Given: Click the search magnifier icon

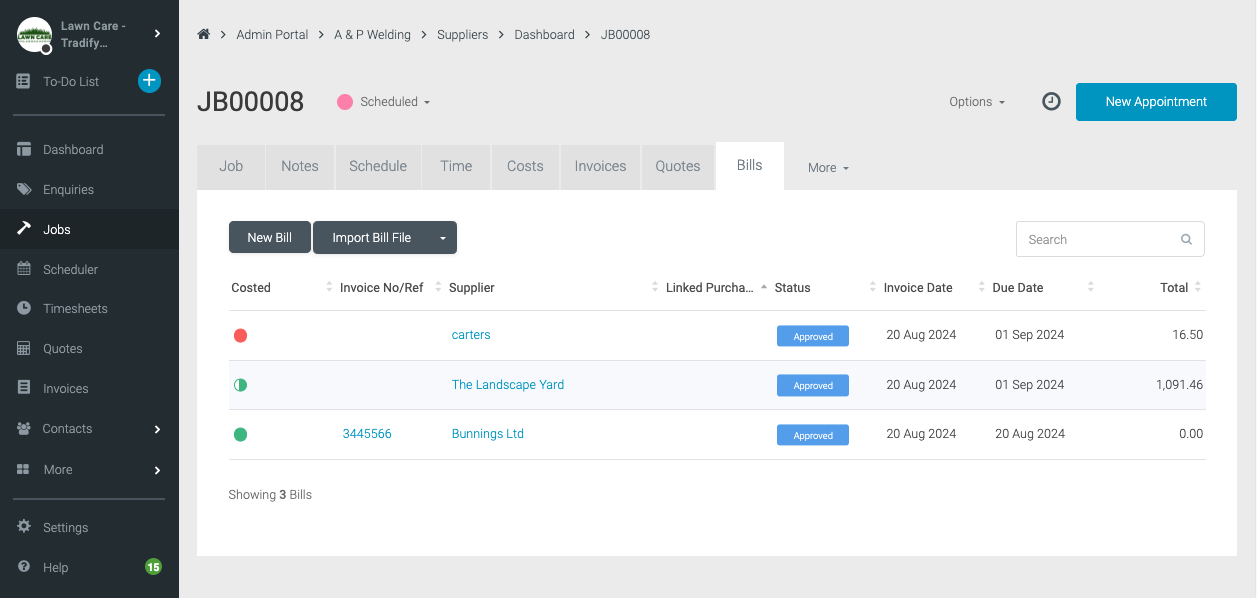Looking at the screenshot, I should point(1186,240).
